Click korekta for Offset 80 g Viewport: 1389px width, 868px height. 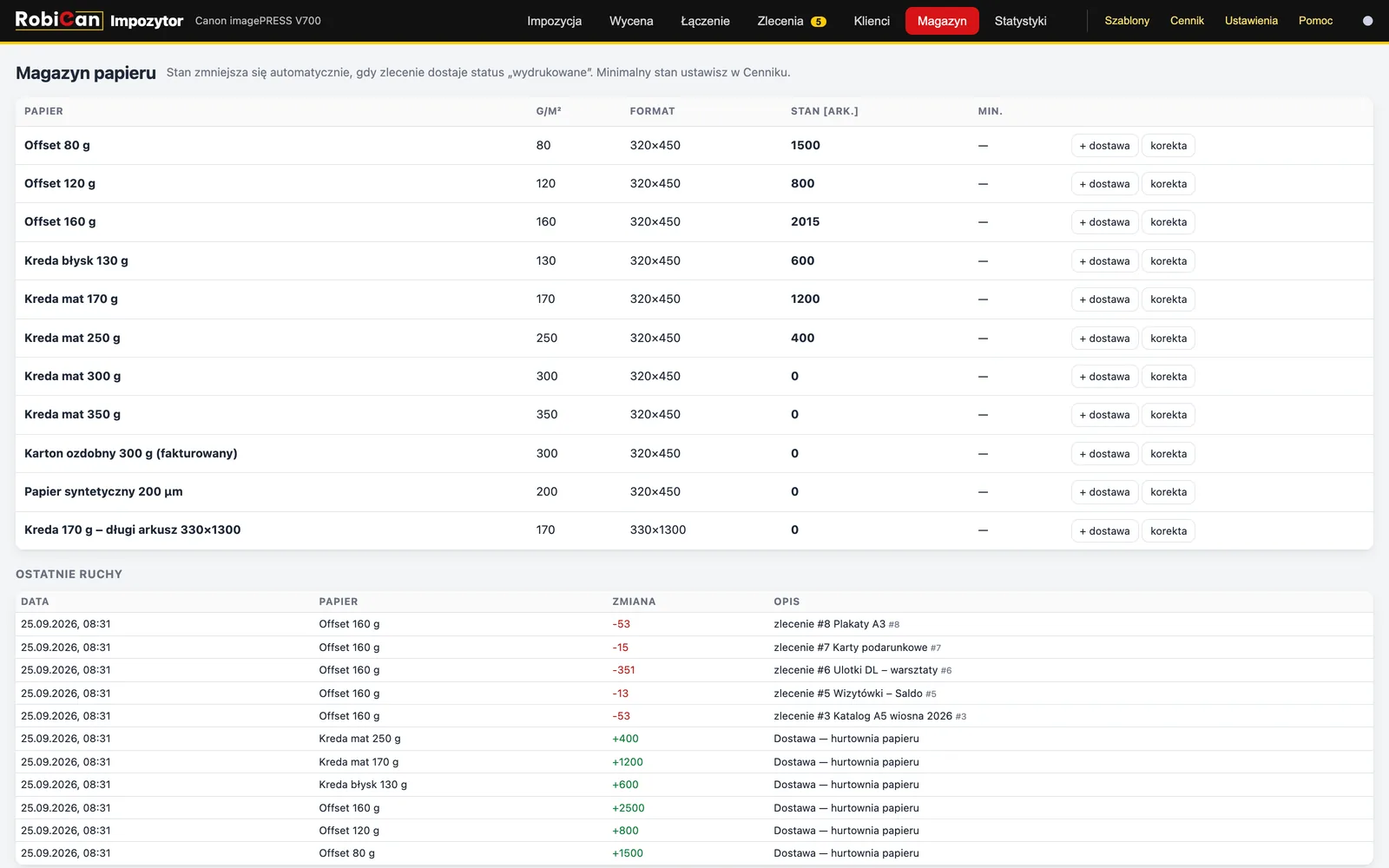1168,146
